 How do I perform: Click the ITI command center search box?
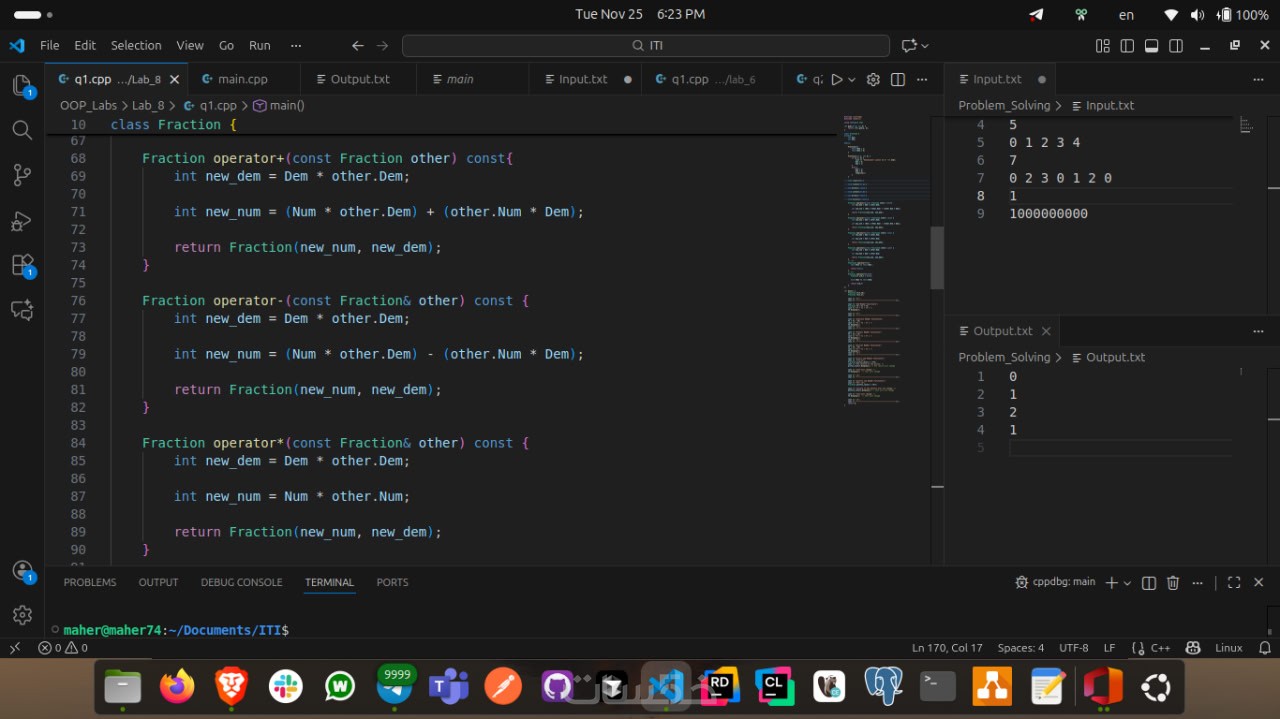(646, 45)
